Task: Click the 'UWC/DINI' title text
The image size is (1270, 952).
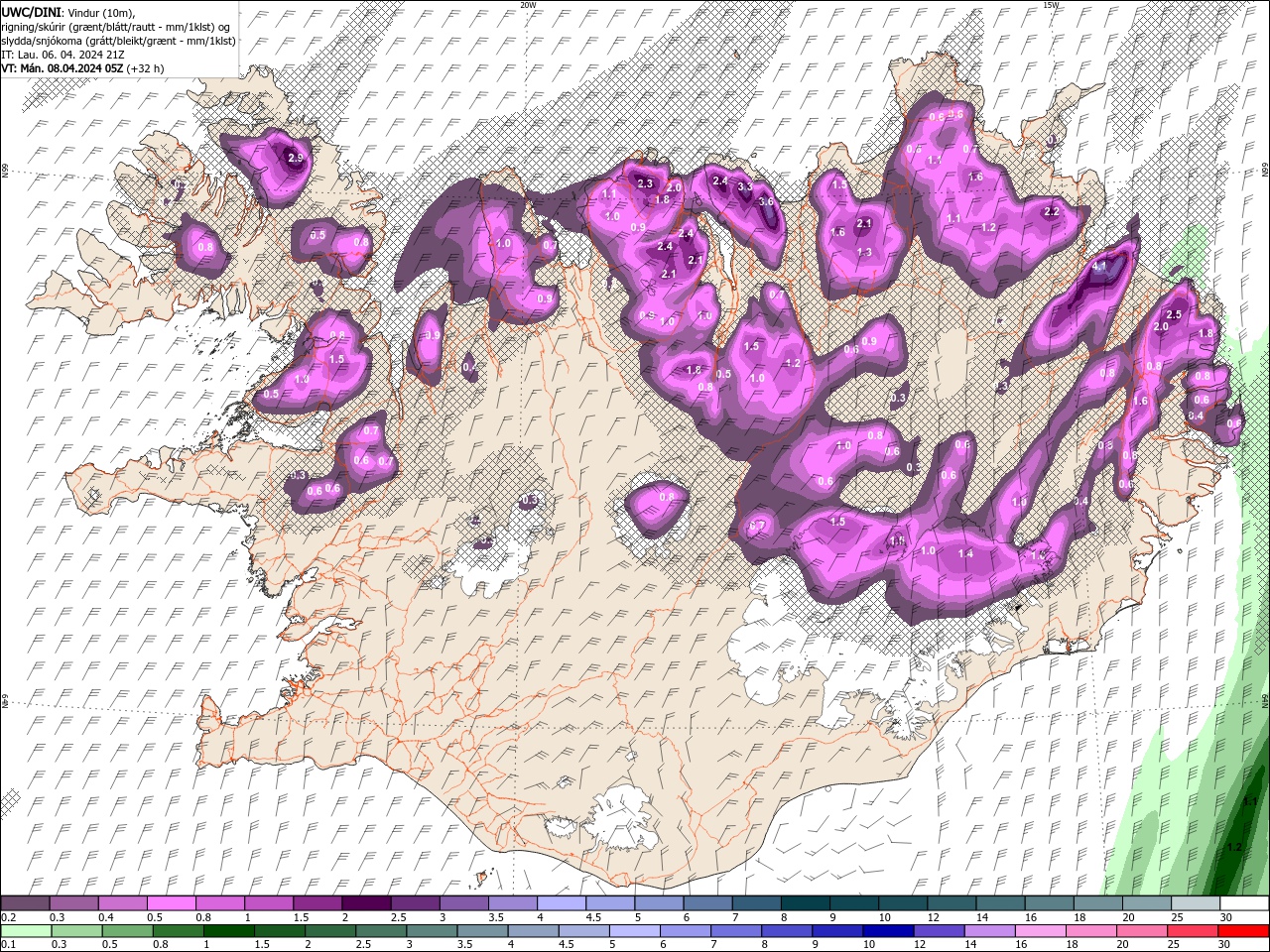Action: (32, 11)
